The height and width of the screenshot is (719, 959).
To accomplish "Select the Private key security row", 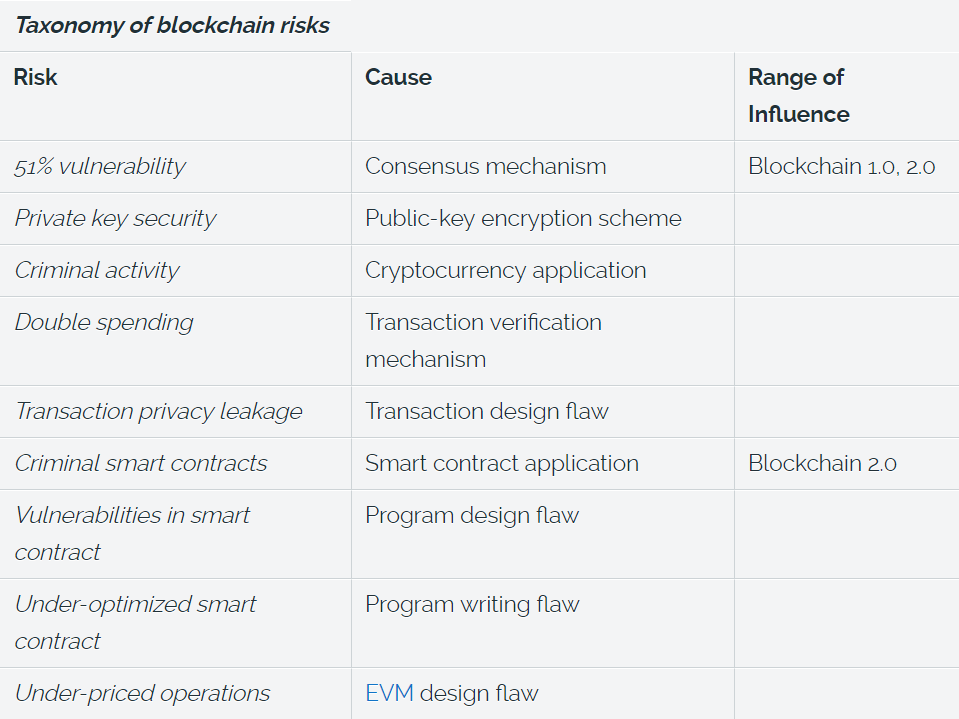I will tap(480, 219).
